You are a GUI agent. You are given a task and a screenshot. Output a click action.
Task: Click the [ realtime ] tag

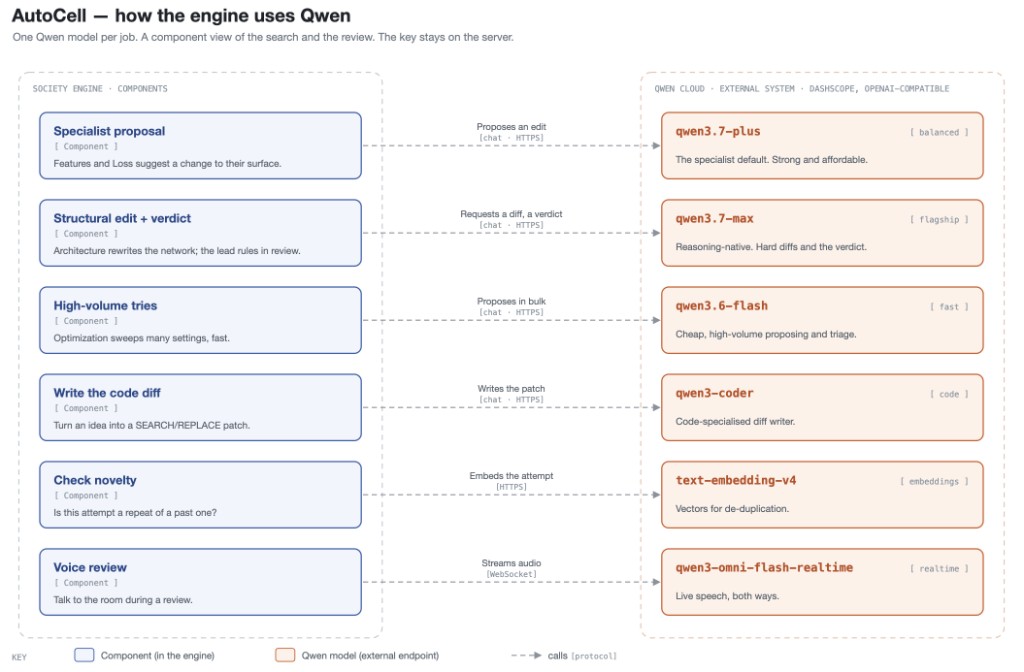[x=939, y=569]
